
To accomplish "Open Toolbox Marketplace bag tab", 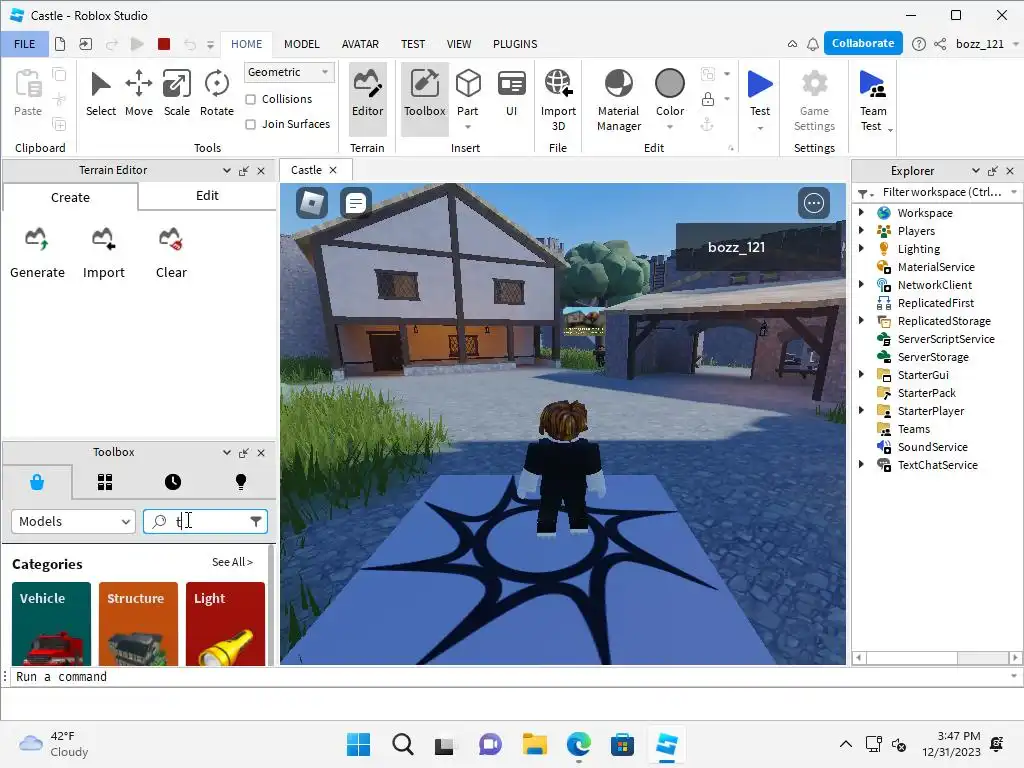I will tap(37, 482).
